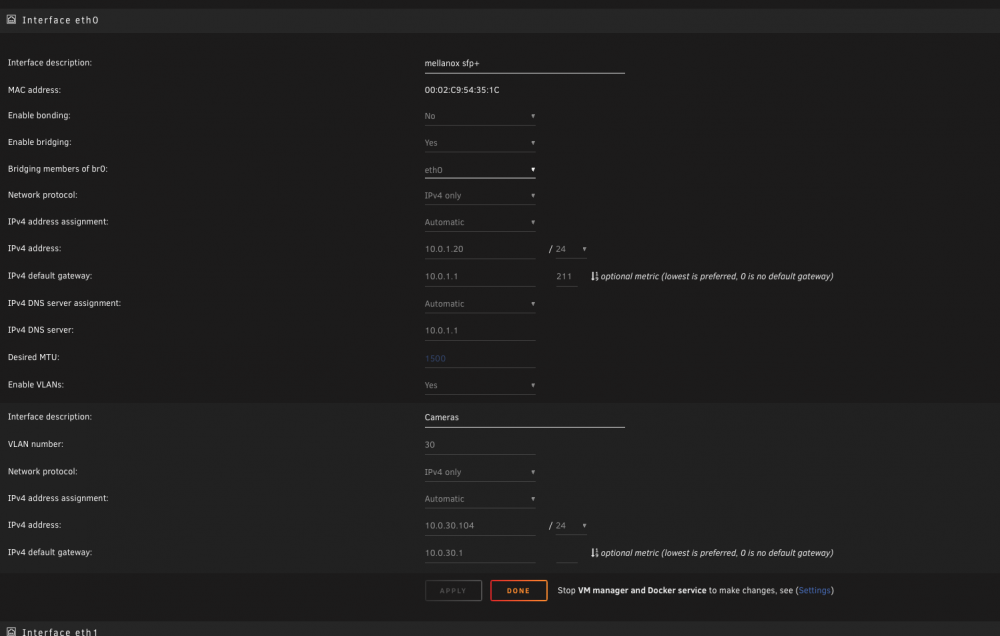This screenshot has height=636, width=1000.
Task: Open the IPv4 DNS server assignment dropdown
Action: coord(480,304)
